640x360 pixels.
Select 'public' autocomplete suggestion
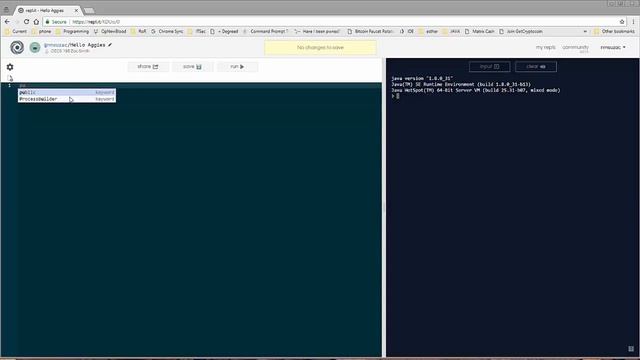(67, 93)
